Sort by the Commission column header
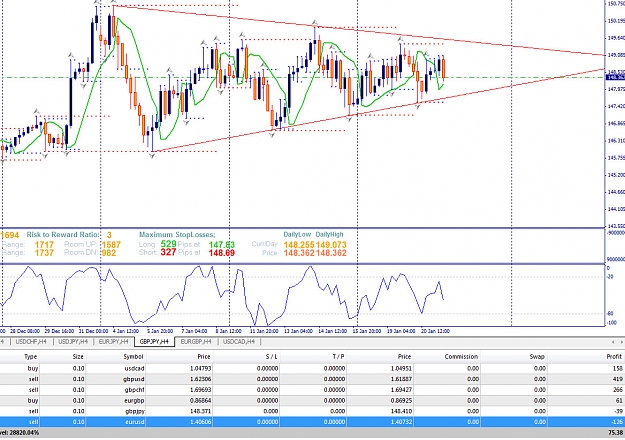The width and height of the screenshot is (625, 440). click(461, 356)
